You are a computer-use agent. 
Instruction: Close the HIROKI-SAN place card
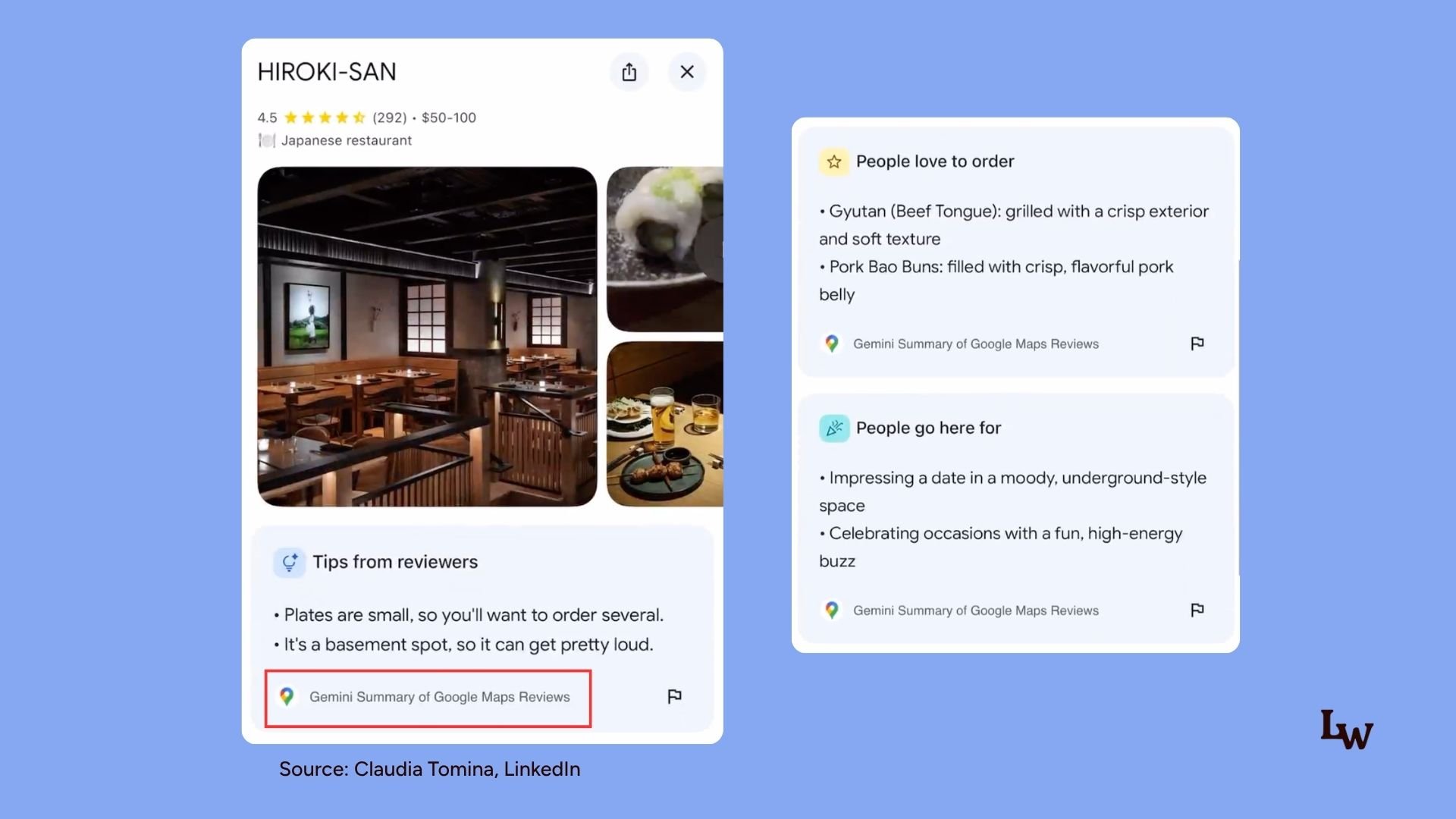pyautogui.click(x=687, y=72)
